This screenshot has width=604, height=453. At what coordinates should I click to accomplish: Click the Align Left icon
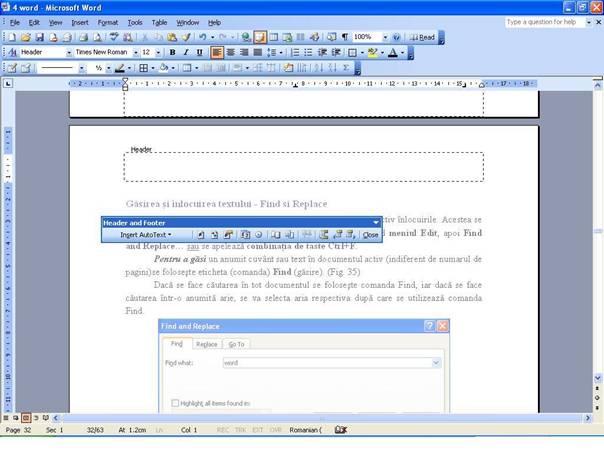(x=217, y=52)
